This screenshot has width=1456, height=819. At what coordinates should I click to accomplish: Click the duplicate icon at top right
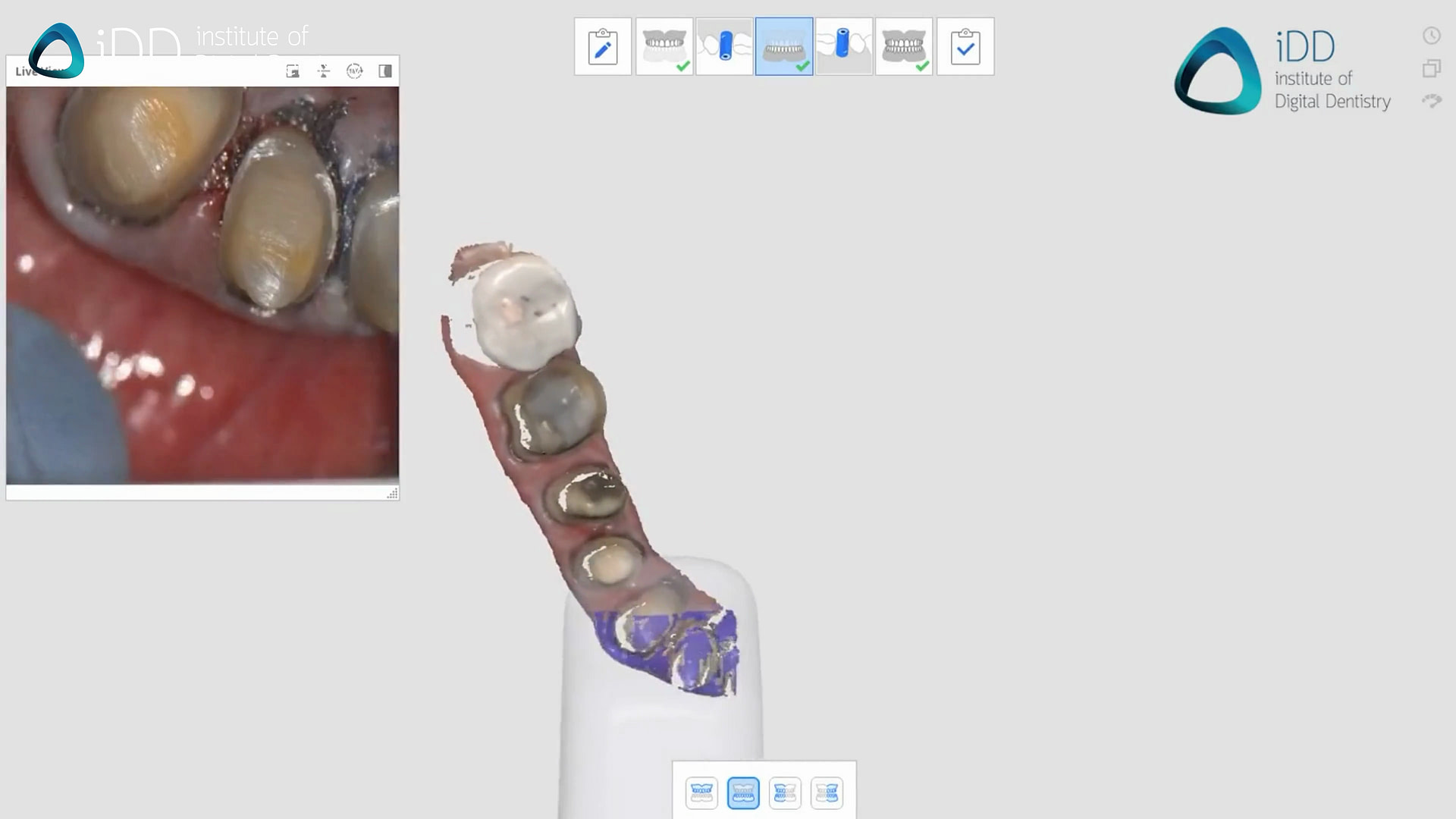click(1432, 69)
